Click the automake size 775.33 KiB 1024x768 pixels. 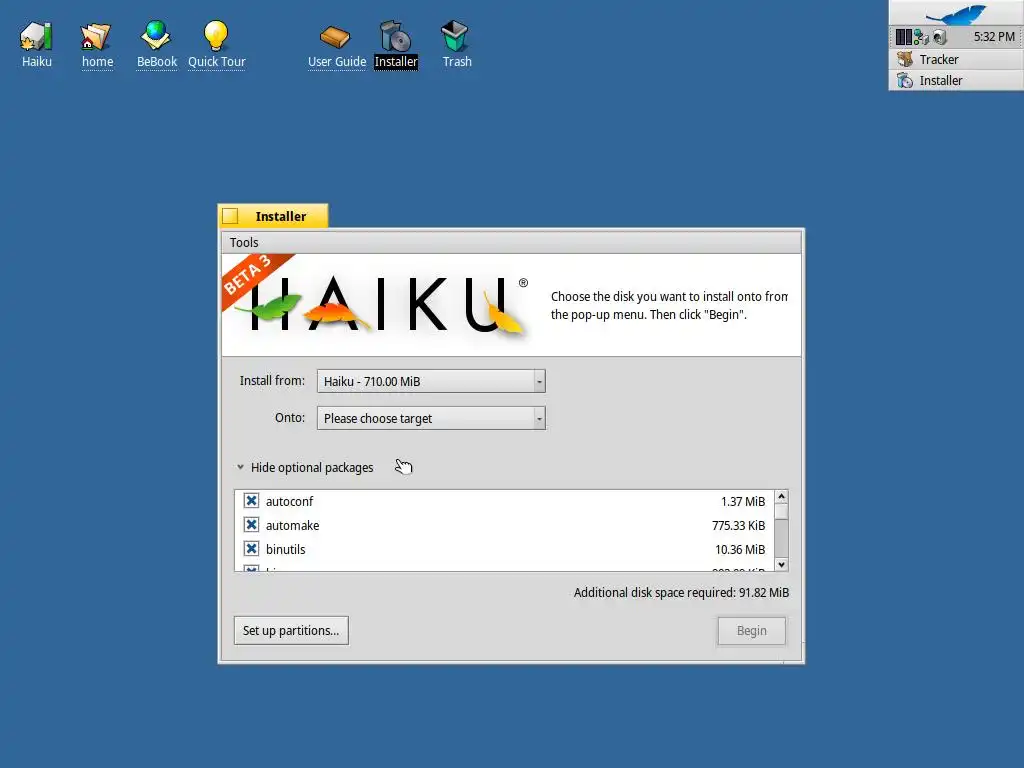tap(738, 526)
